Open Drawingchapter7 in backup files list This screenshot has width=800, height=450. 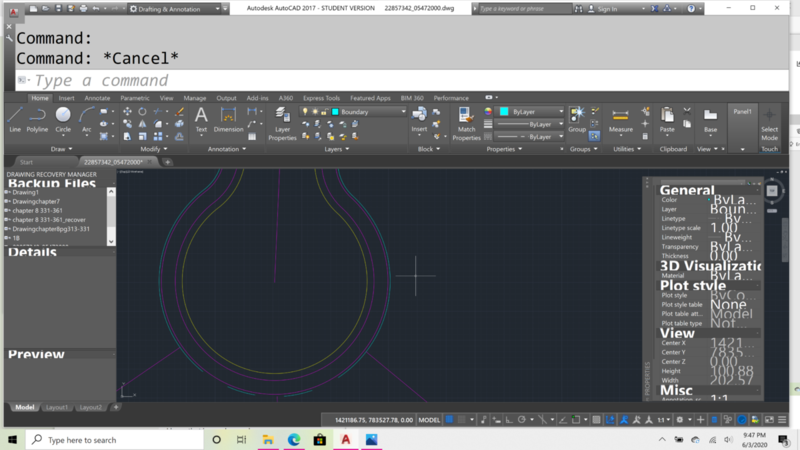(36, 201)
